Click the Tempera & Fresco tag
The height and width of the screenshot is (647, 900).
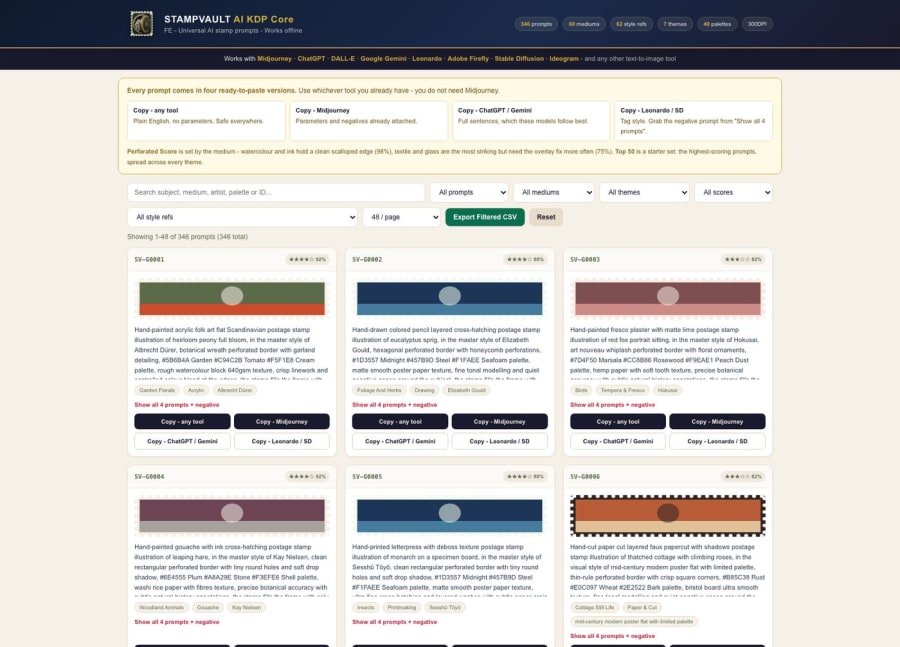(623, 390)
